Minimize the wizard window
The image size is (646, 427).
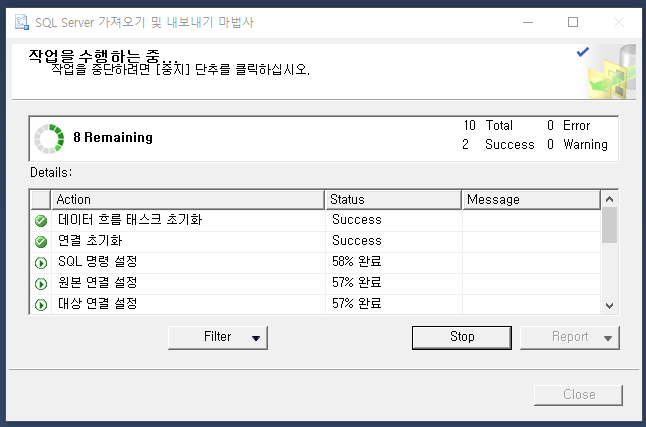coord(528,22)
